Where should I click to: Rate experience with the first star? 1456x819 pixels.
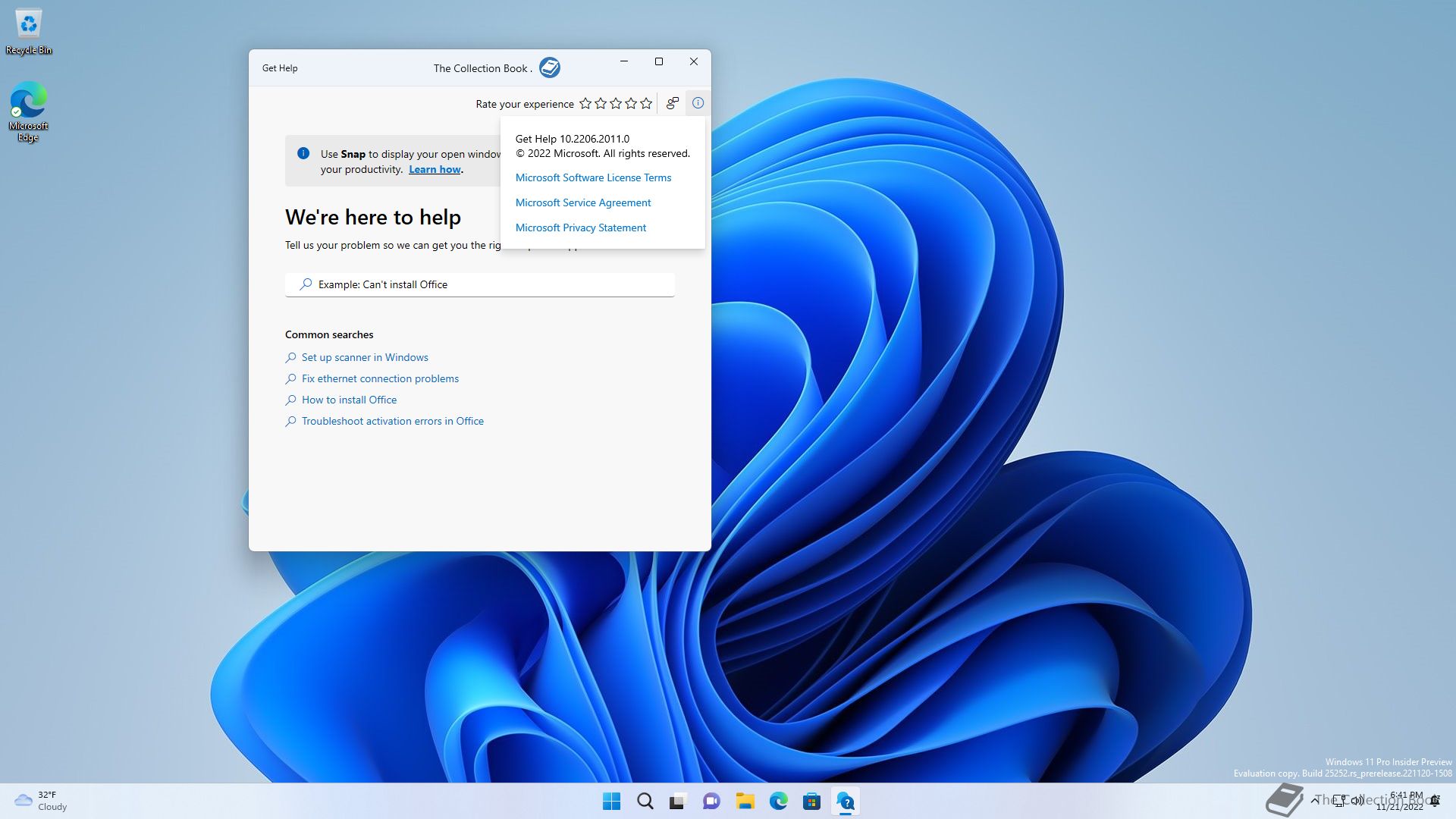pos(585,103)
